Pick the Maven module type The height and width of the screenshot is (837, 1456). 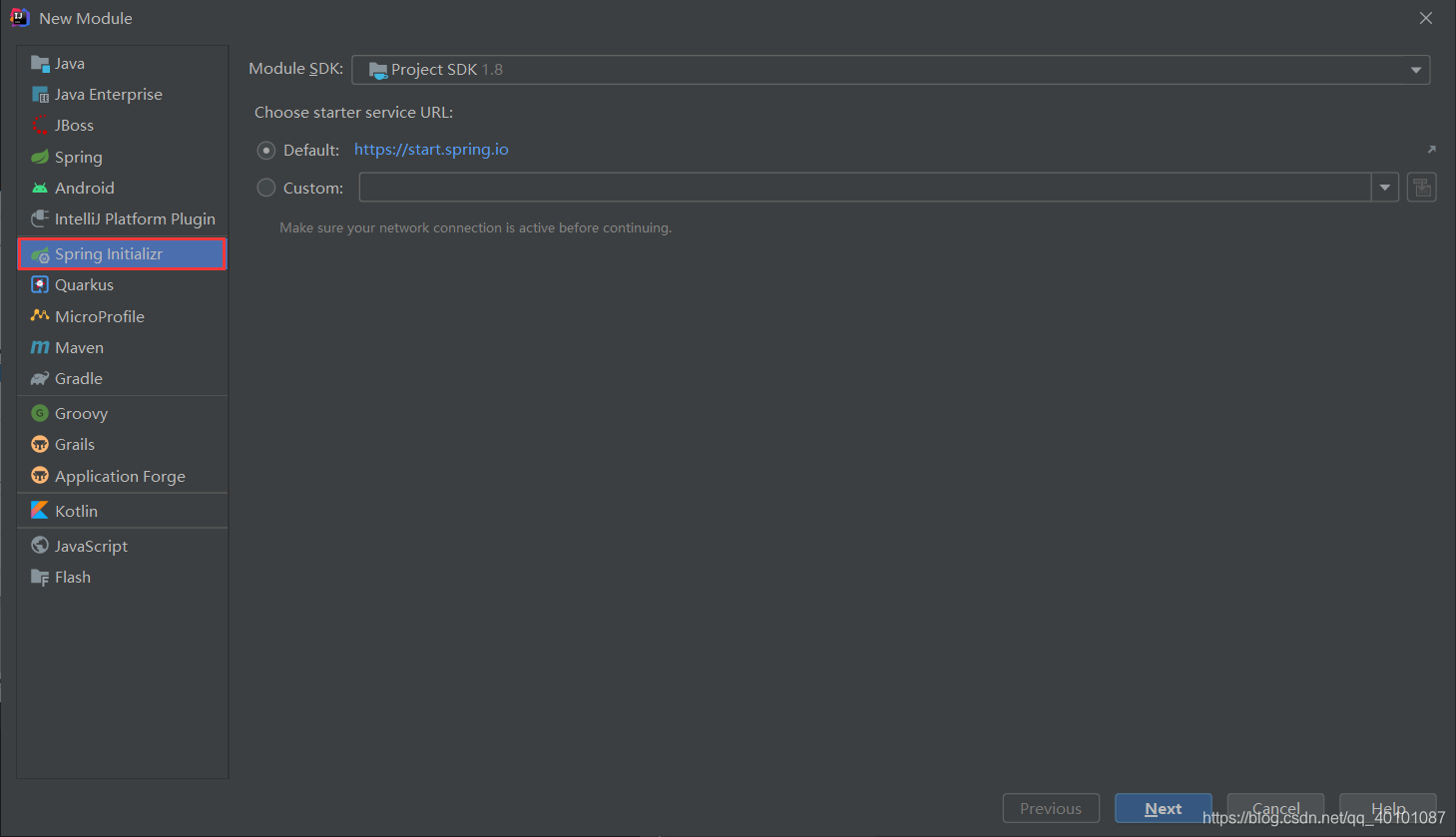click(x=123, y=347)
